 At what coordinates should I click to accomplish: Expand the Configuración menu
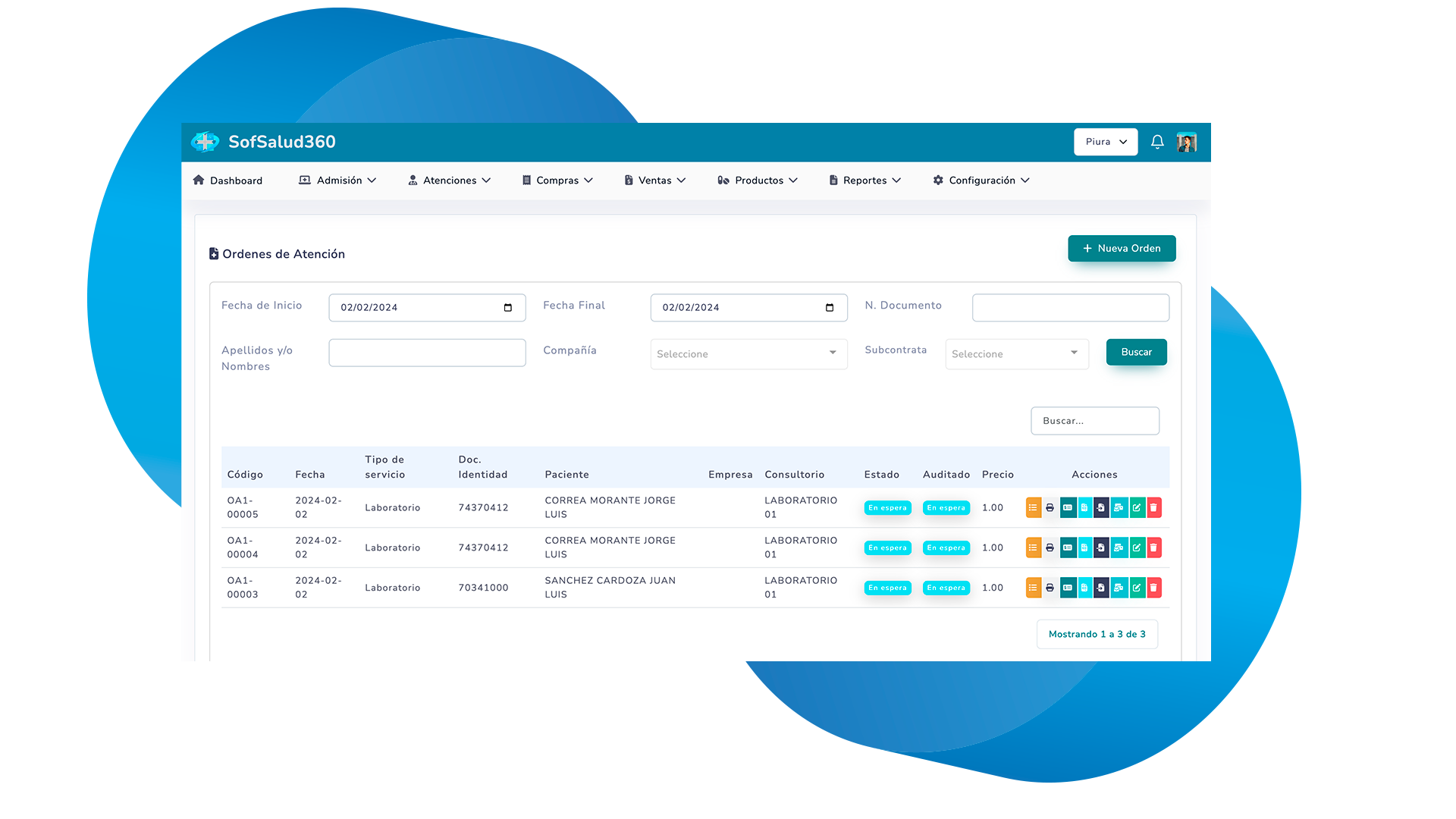point(981,180)
